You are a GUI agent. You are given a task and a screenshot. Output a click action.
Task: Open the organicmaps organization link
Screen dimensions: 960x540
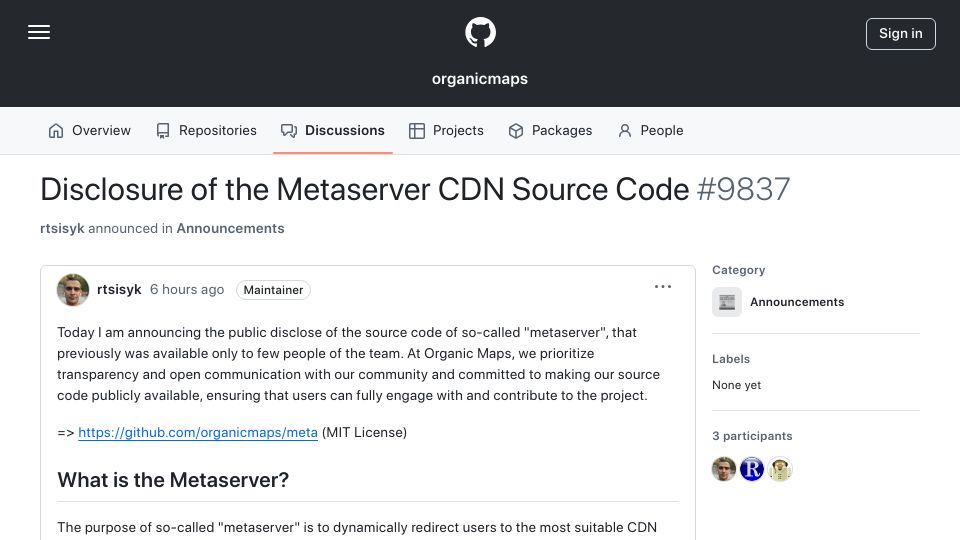[480, 79]
